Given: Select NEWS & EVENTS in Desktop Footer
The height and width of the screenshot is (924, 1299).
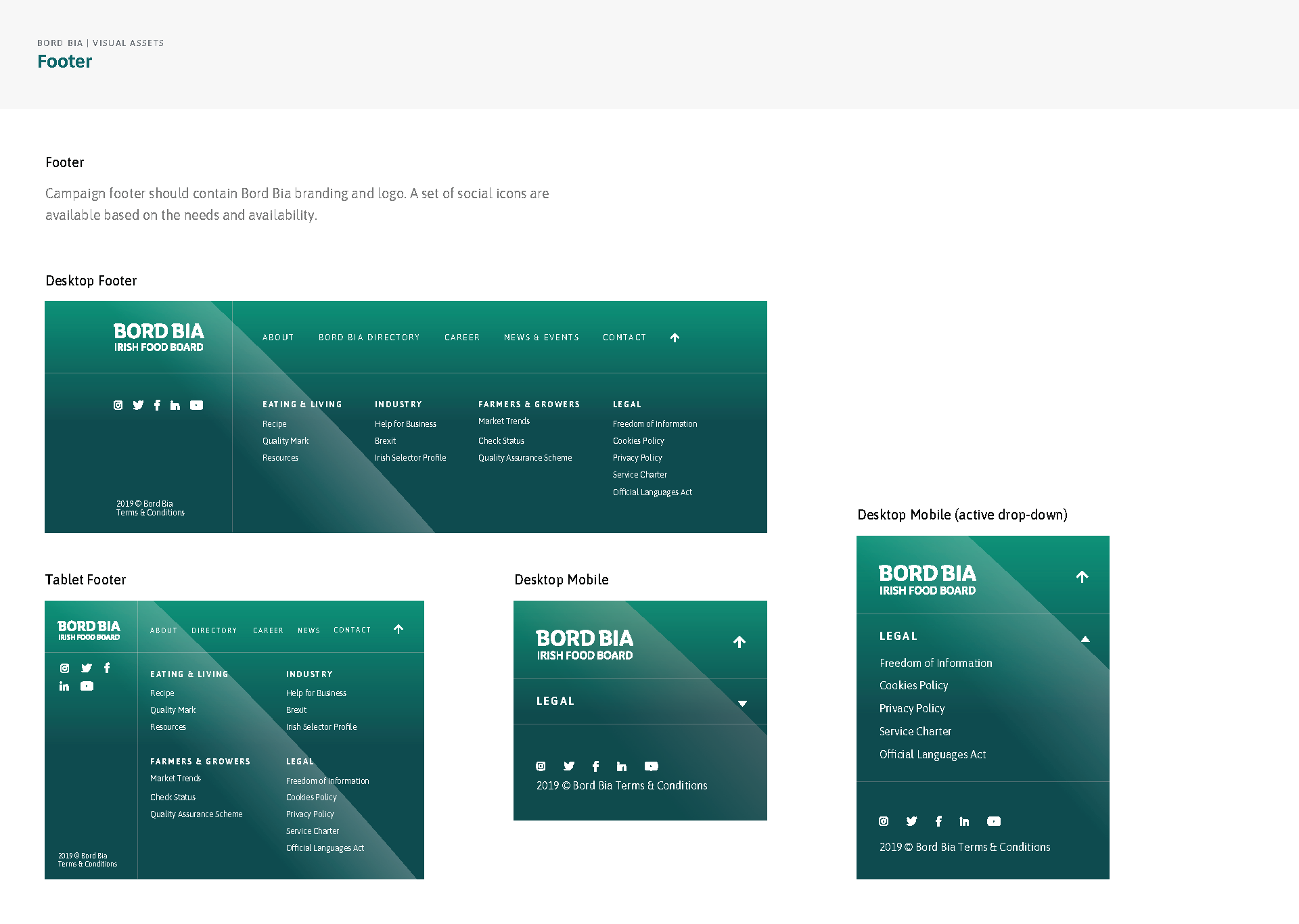Looking at the screenshot, I should (x=541, y=338).
